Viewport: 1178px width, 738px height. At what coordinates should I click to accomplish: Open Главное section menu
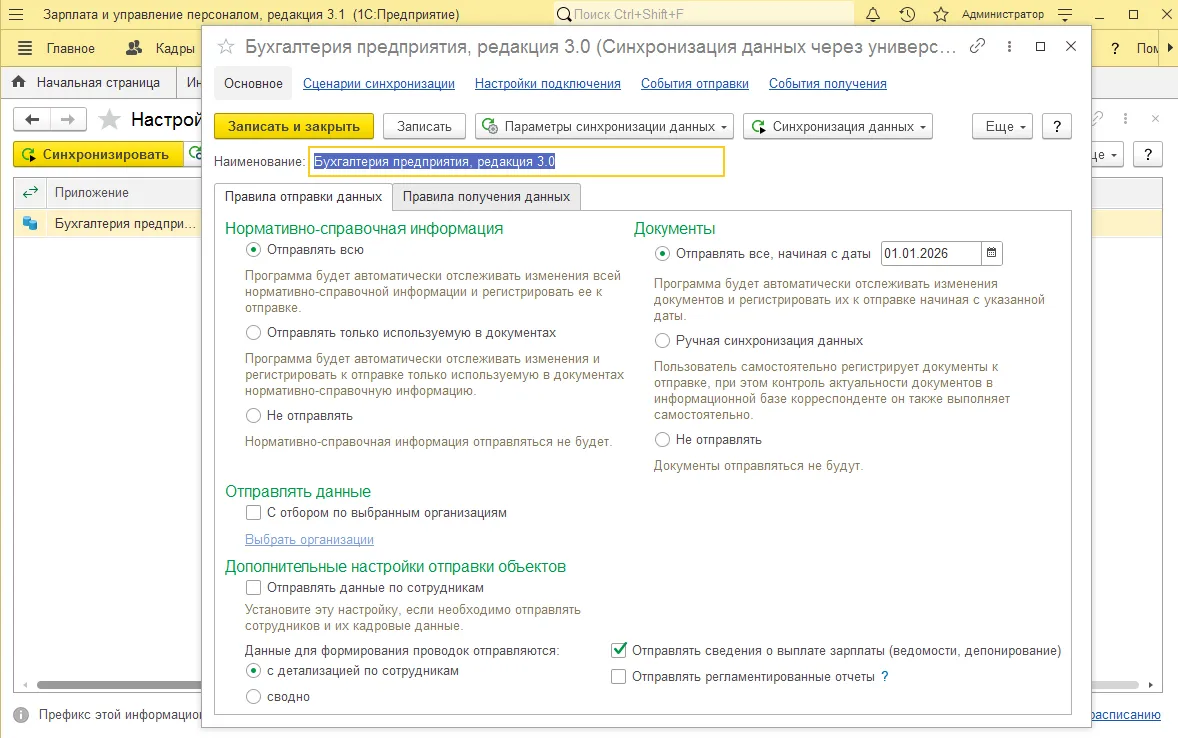[x=71, y=48]
